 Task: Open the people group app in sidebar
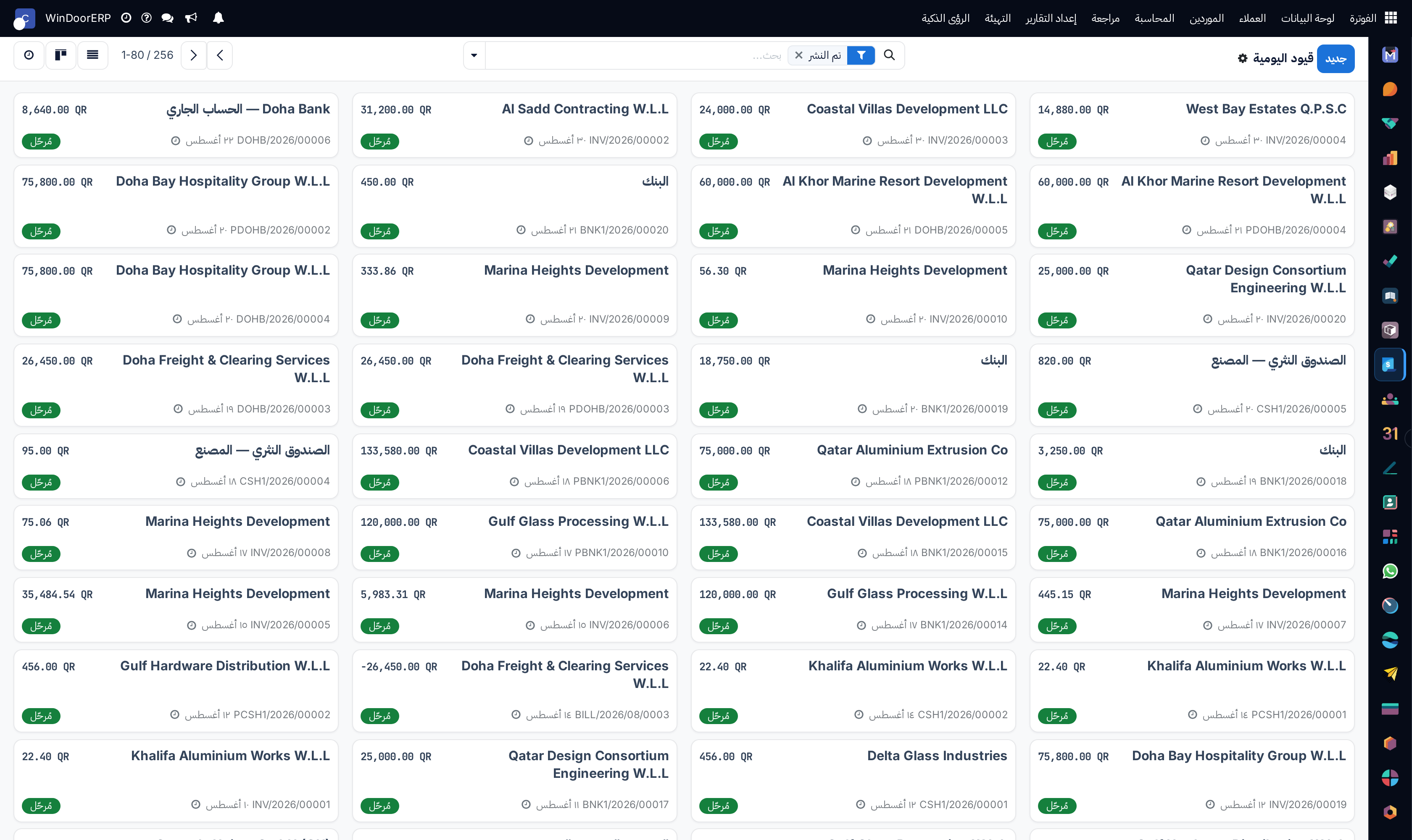point(1390,399)
